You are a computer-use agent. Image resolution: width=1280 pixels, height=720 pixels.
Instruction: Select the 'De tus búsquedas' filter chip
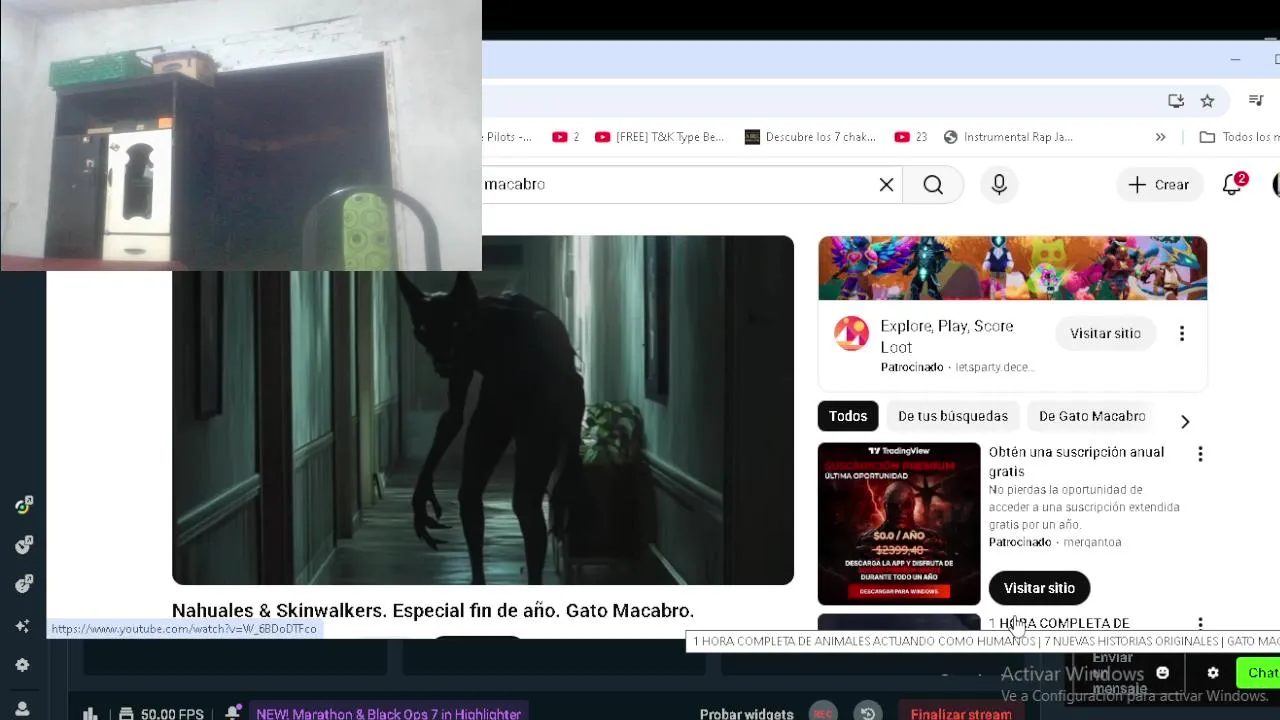[x=953, y=416]
